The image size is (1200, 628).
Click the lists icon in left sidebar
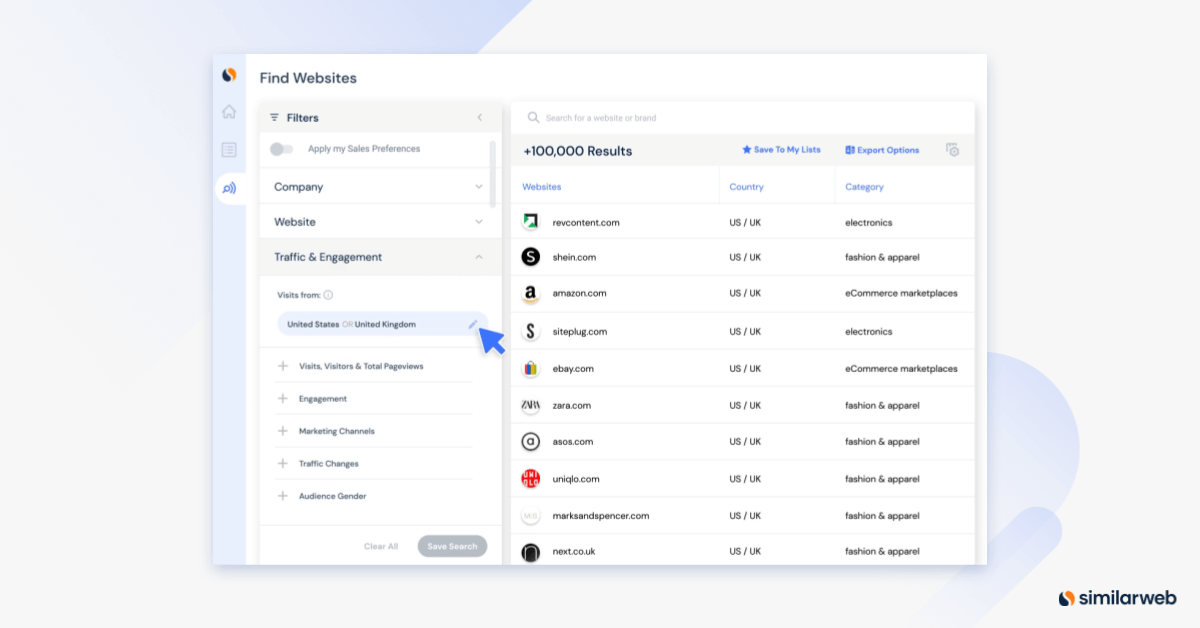tap(229, 149)
